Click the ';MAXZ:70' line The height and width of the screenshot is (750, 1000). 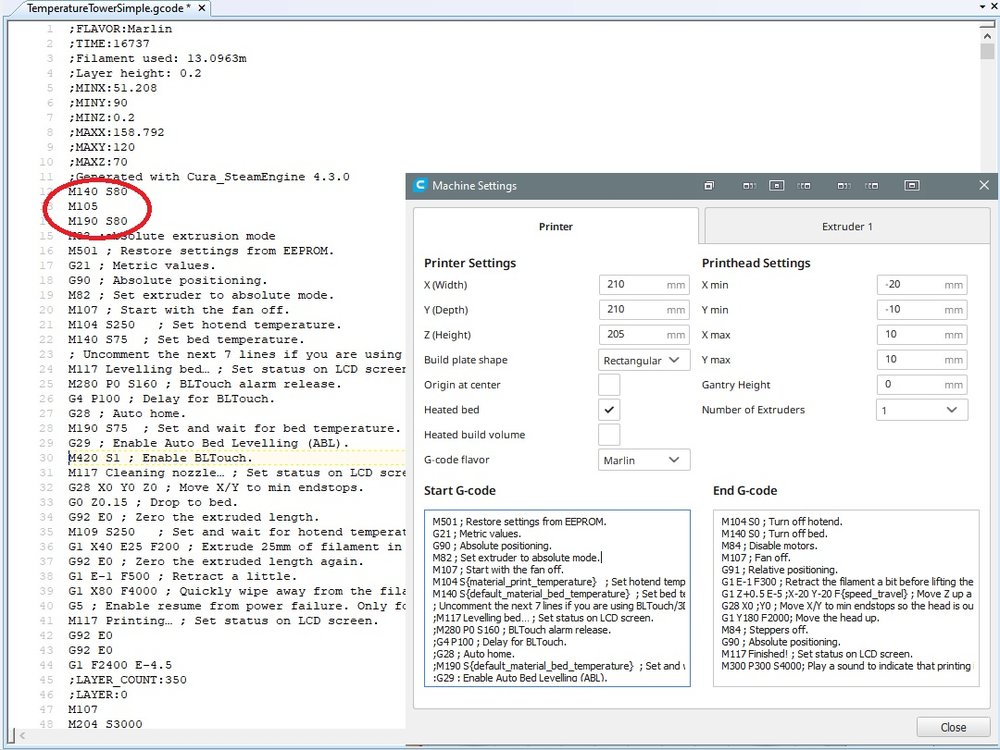click(x=98, y=162)
